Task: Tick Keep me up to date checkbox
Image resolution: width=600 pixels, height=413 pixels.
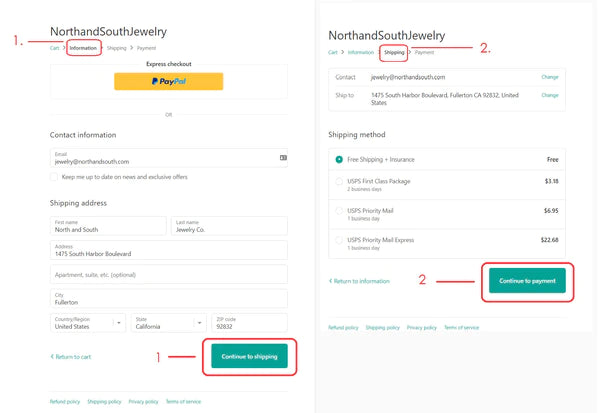Action: point(54,177)
